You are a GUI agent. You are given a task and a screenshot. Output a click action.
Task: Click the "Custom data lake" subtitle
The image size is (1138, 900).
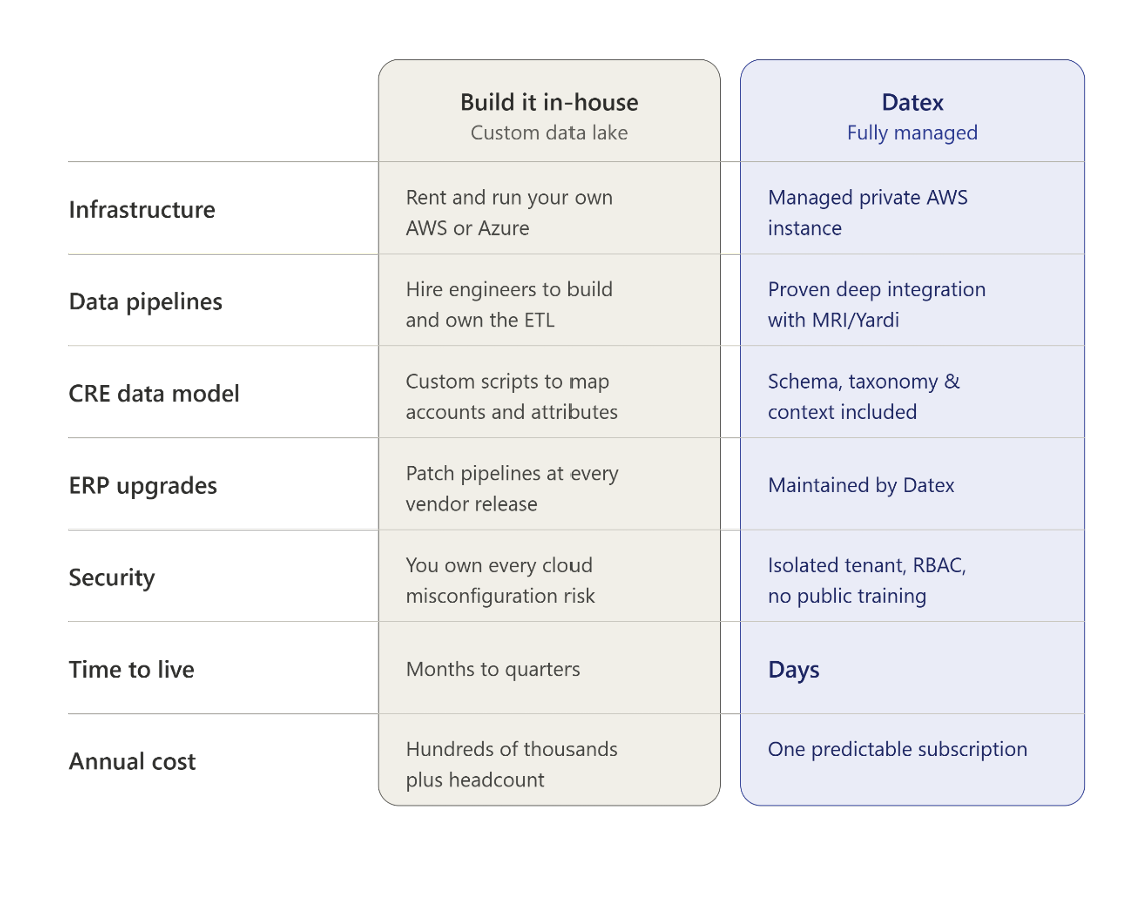click(549, 133)
